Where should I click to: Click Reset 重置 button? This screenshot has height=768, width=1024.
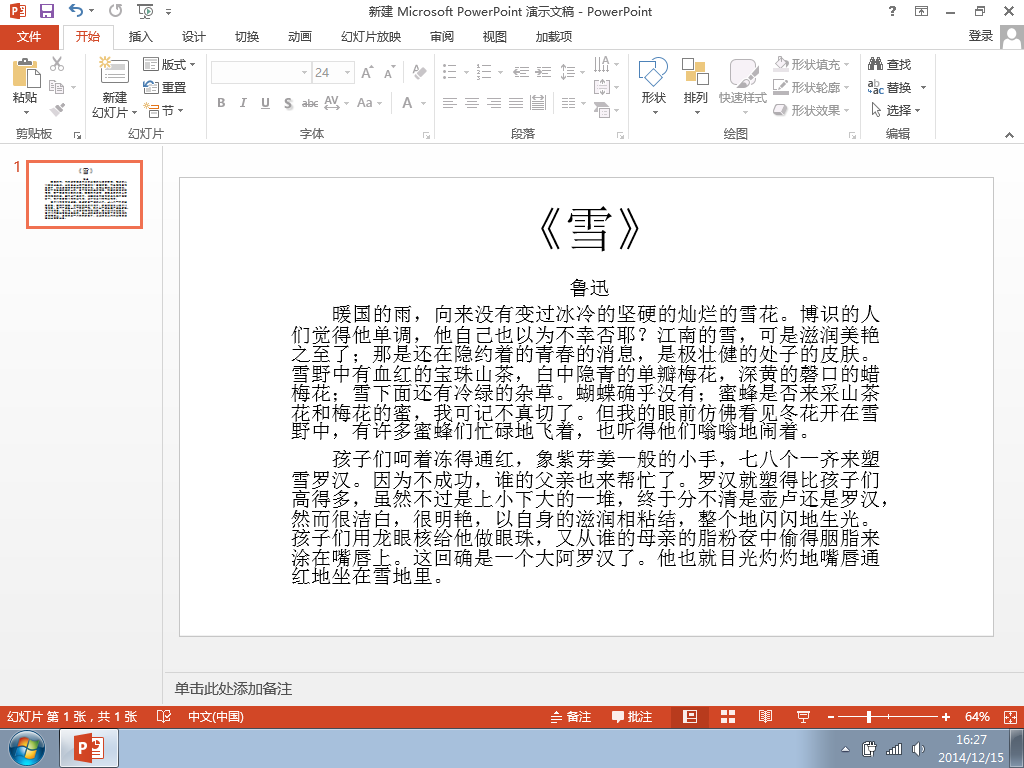165,88
